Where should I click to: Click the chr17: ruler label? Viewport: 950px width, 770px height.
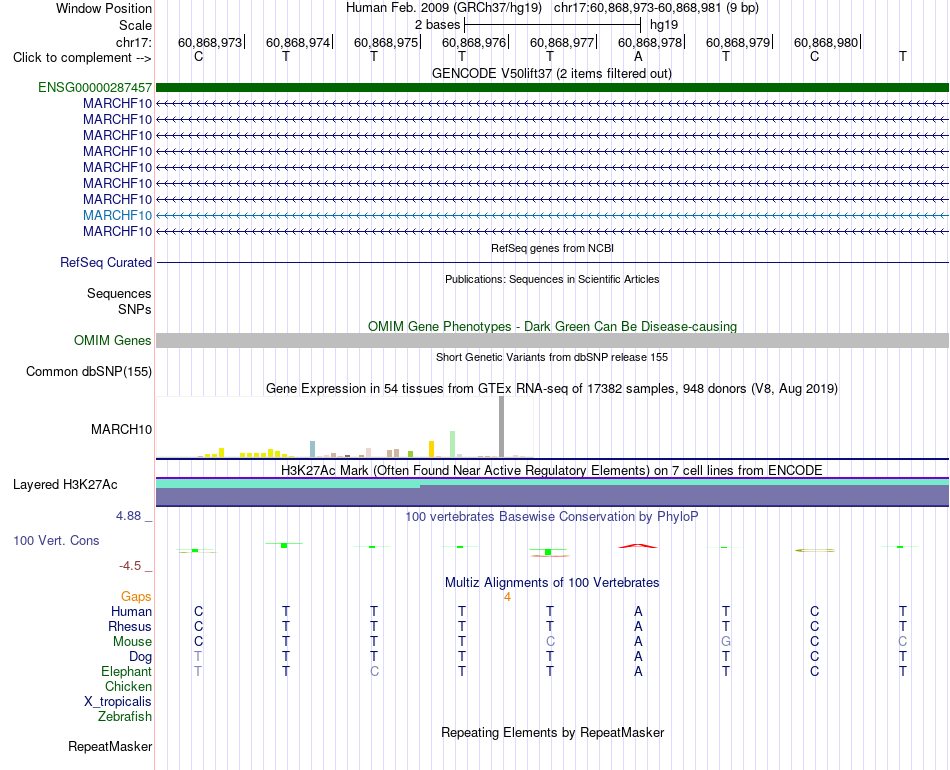[x=134, y=42]
